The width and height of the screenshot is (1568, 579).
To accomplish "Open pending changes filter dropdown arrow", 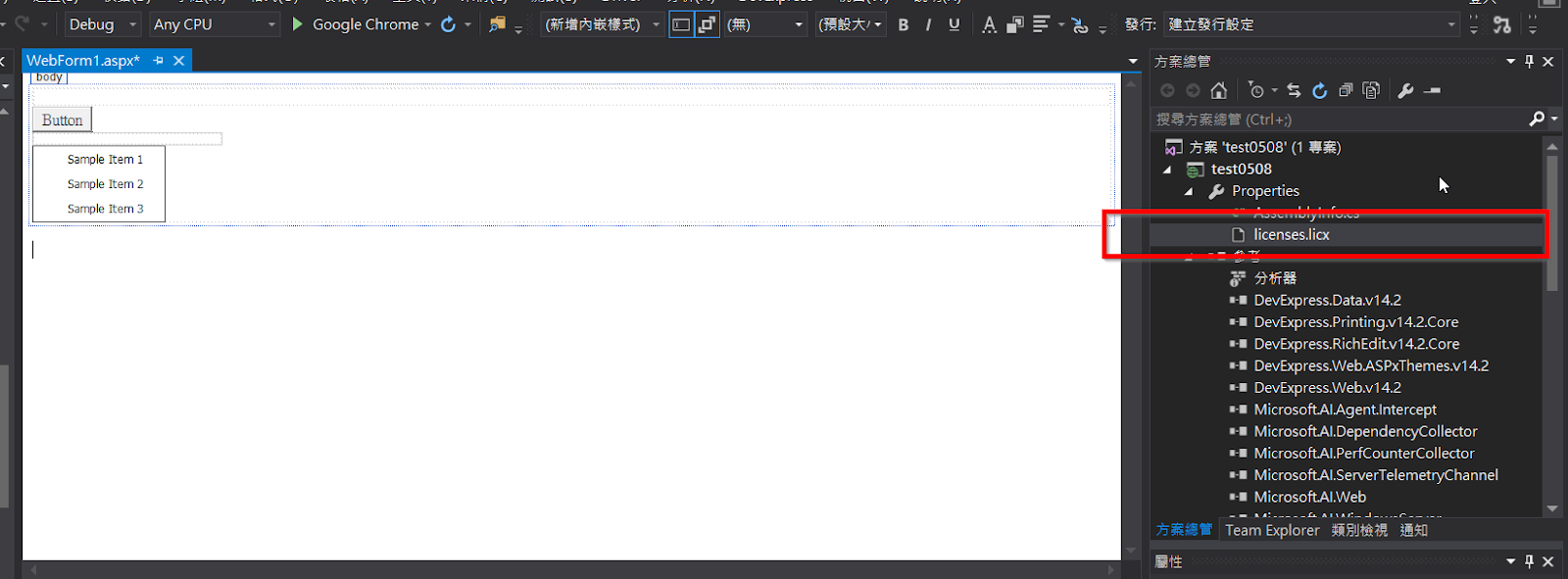I will click(1274, 90).
